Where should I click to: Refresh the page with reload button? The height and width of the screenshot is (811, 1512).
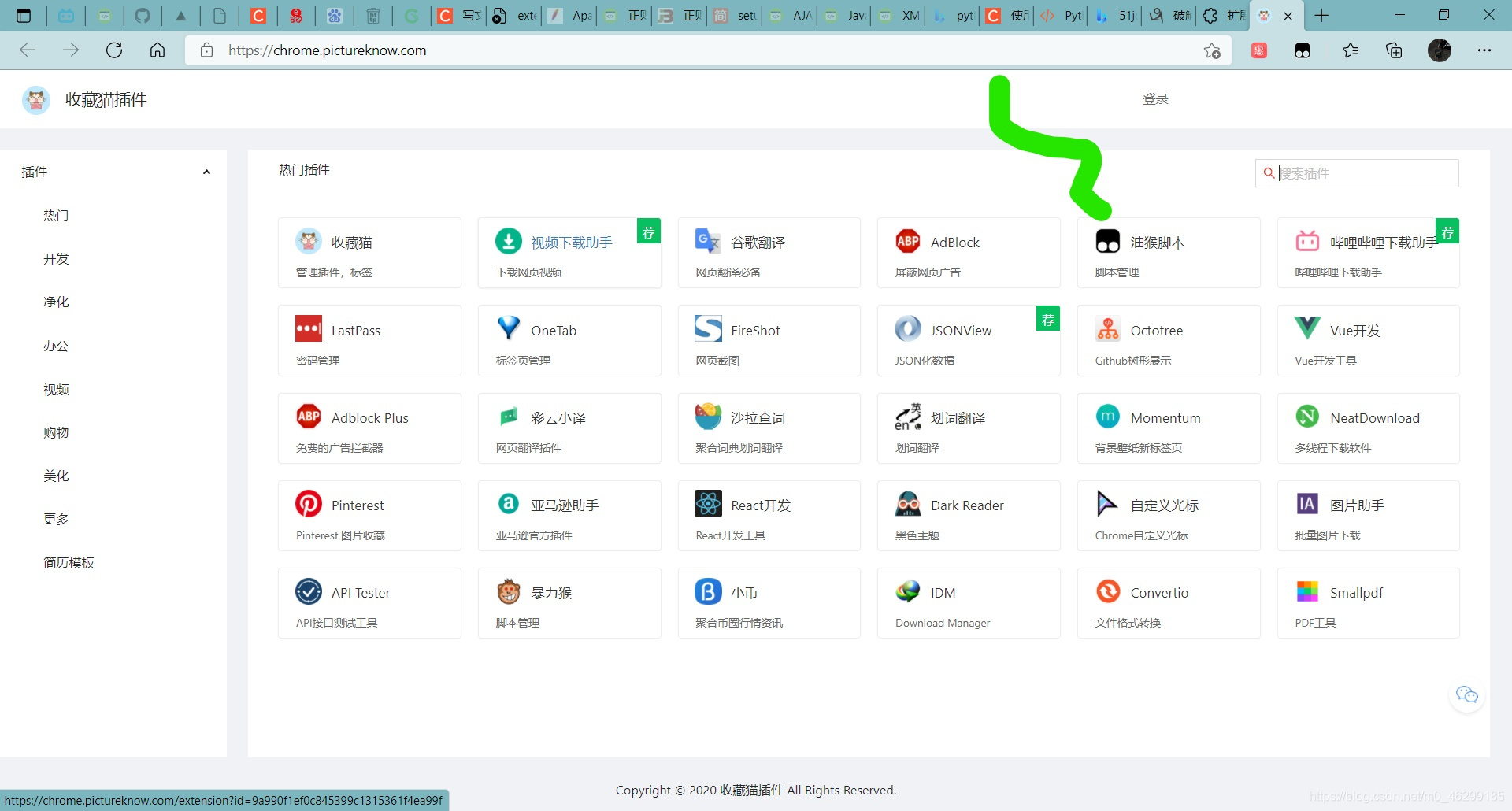click(114, 50)
